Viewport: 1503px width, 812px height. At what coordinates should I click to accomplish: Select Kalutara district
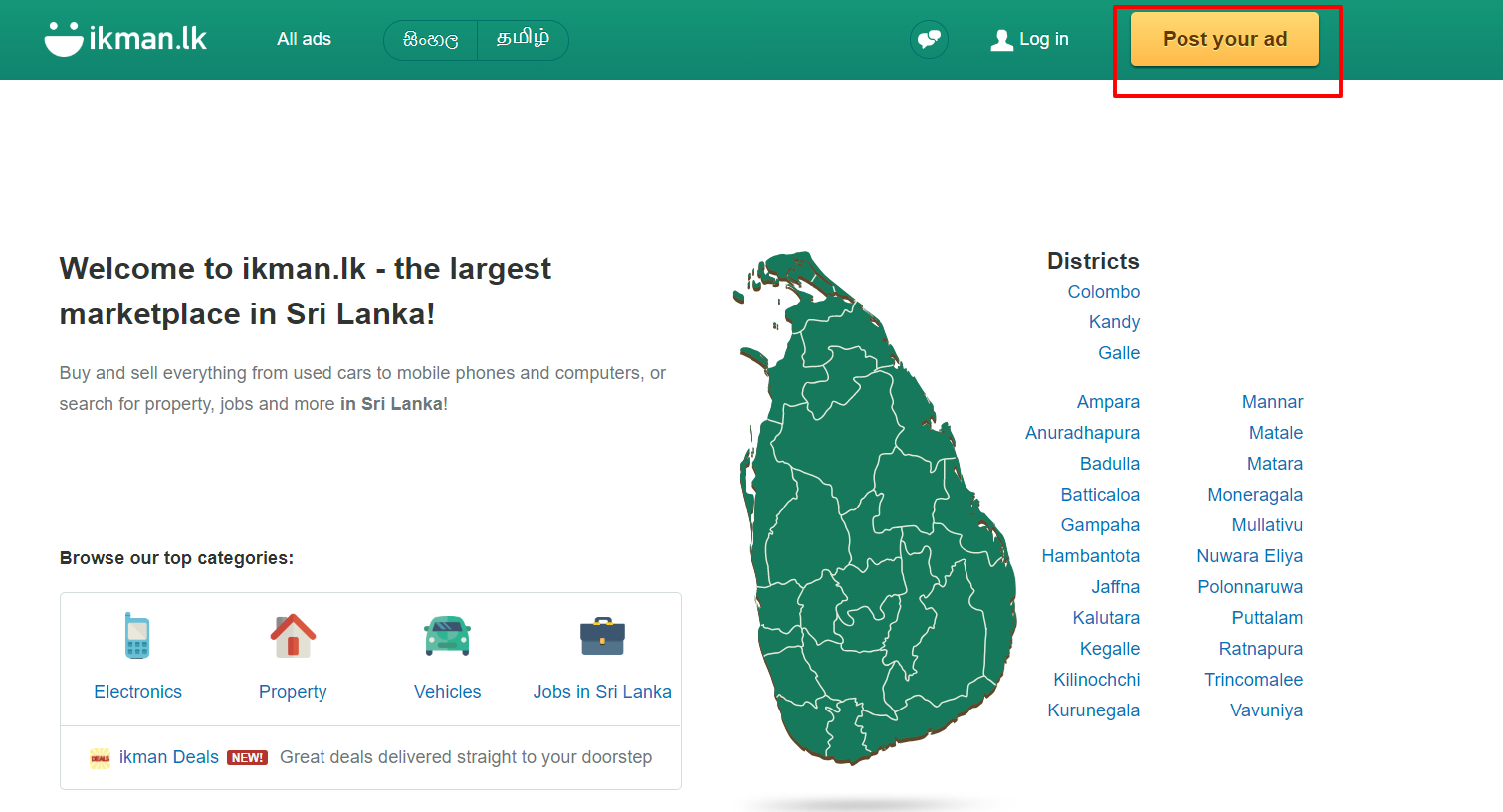[x=1106, y=618]
